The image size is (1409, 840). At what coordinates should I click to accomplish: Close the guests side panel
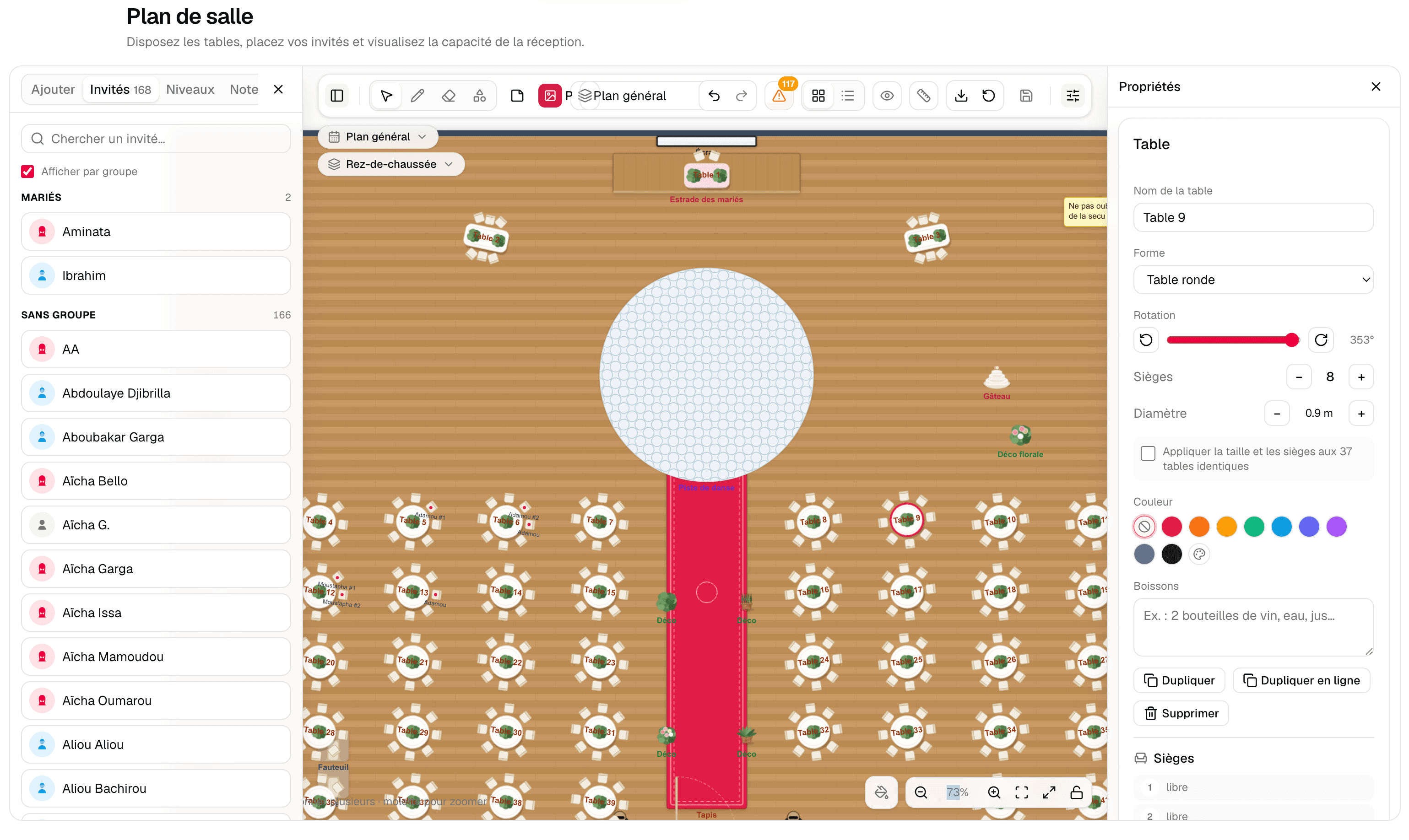[278, 89]
